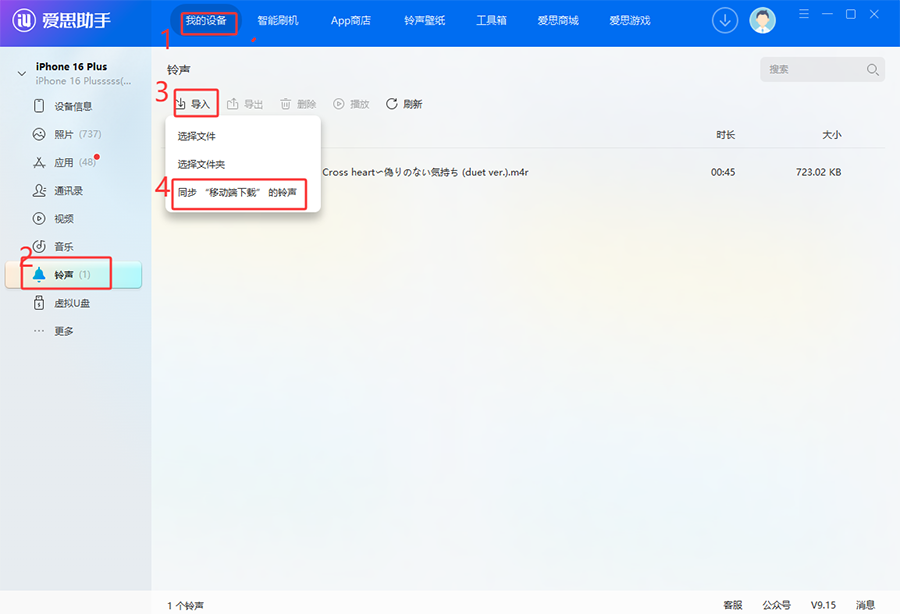Sort by the 时长 column header
The height and width of the screenshot is (614, 900).
pos(726,135)
